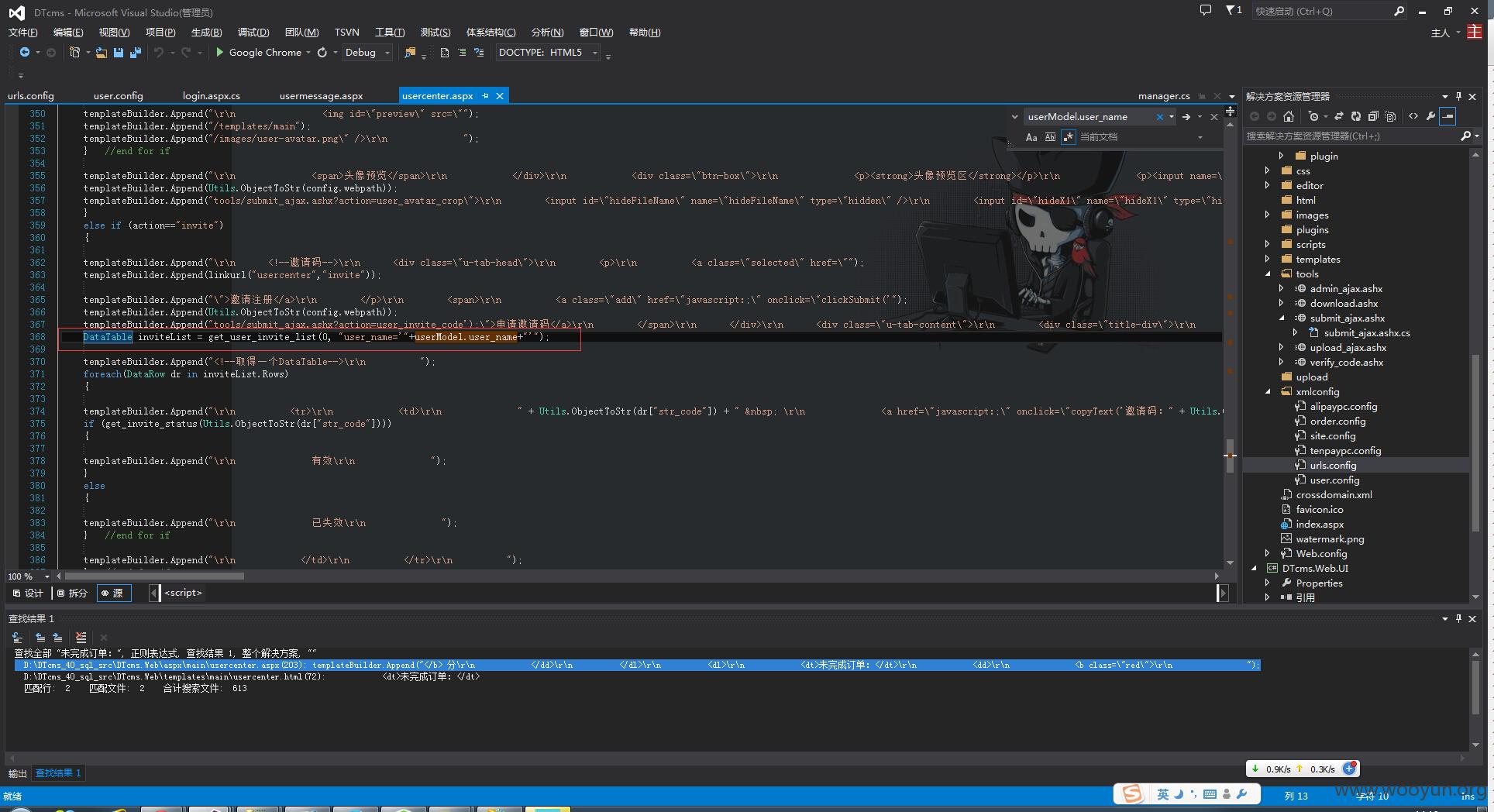Image resolution: width=1494 pixels, height=812 pixels.
Task: Click the Find in Files toolbar icon
Action: [411, 53]
